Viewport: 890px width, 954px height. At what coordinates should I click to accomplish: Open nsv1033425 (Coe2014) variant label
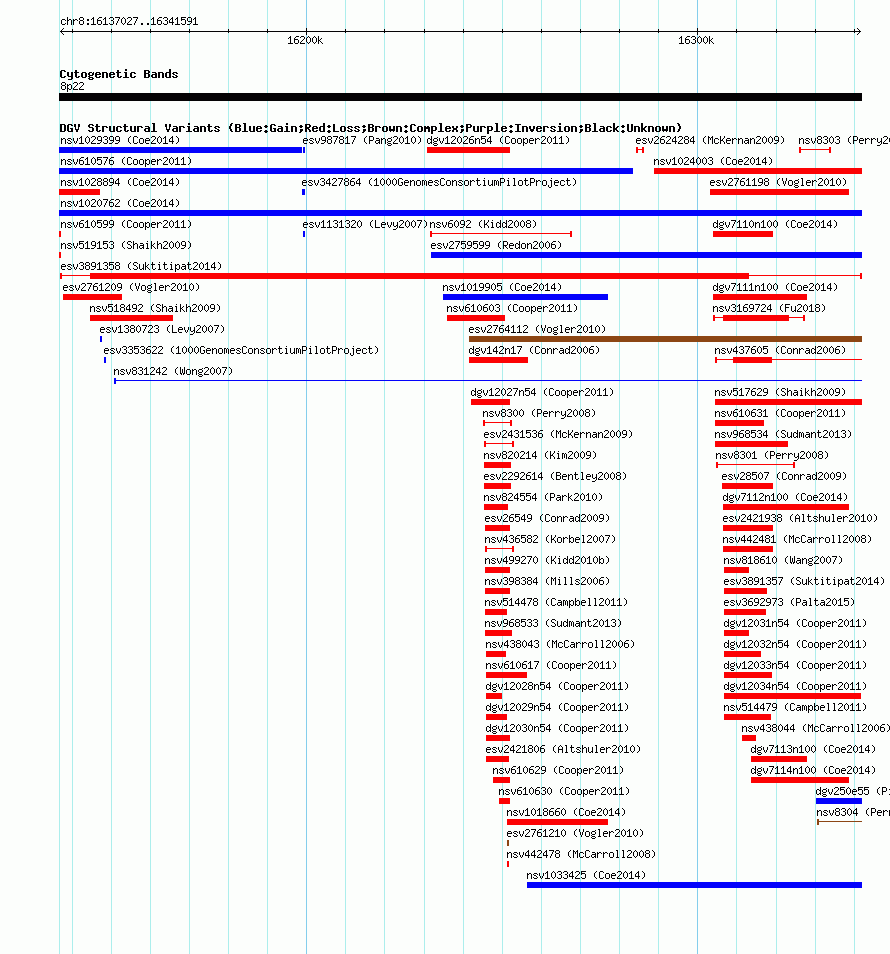[586, 876]
